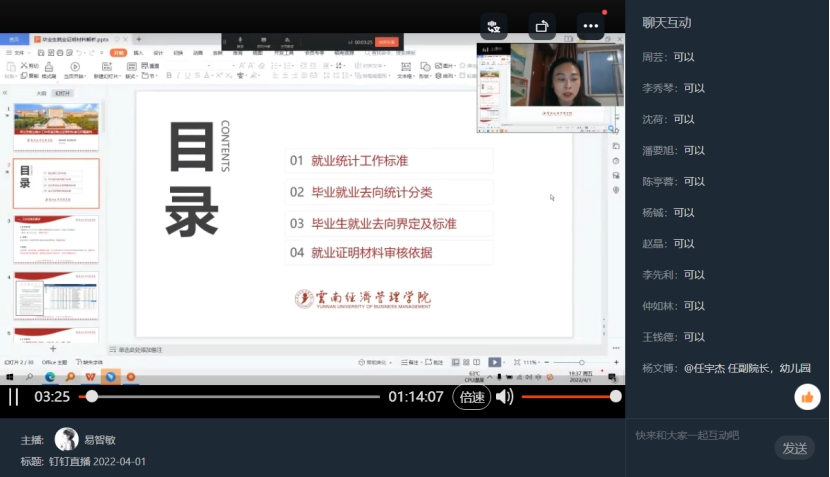Screen dimensions: 830x477
Task: Mute the video with the speaker icon
Action: (505, 397)
